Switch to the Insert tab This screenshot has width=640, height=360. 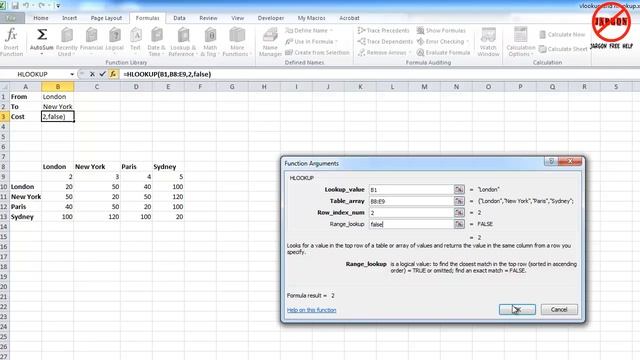click(x=69, y=18)
